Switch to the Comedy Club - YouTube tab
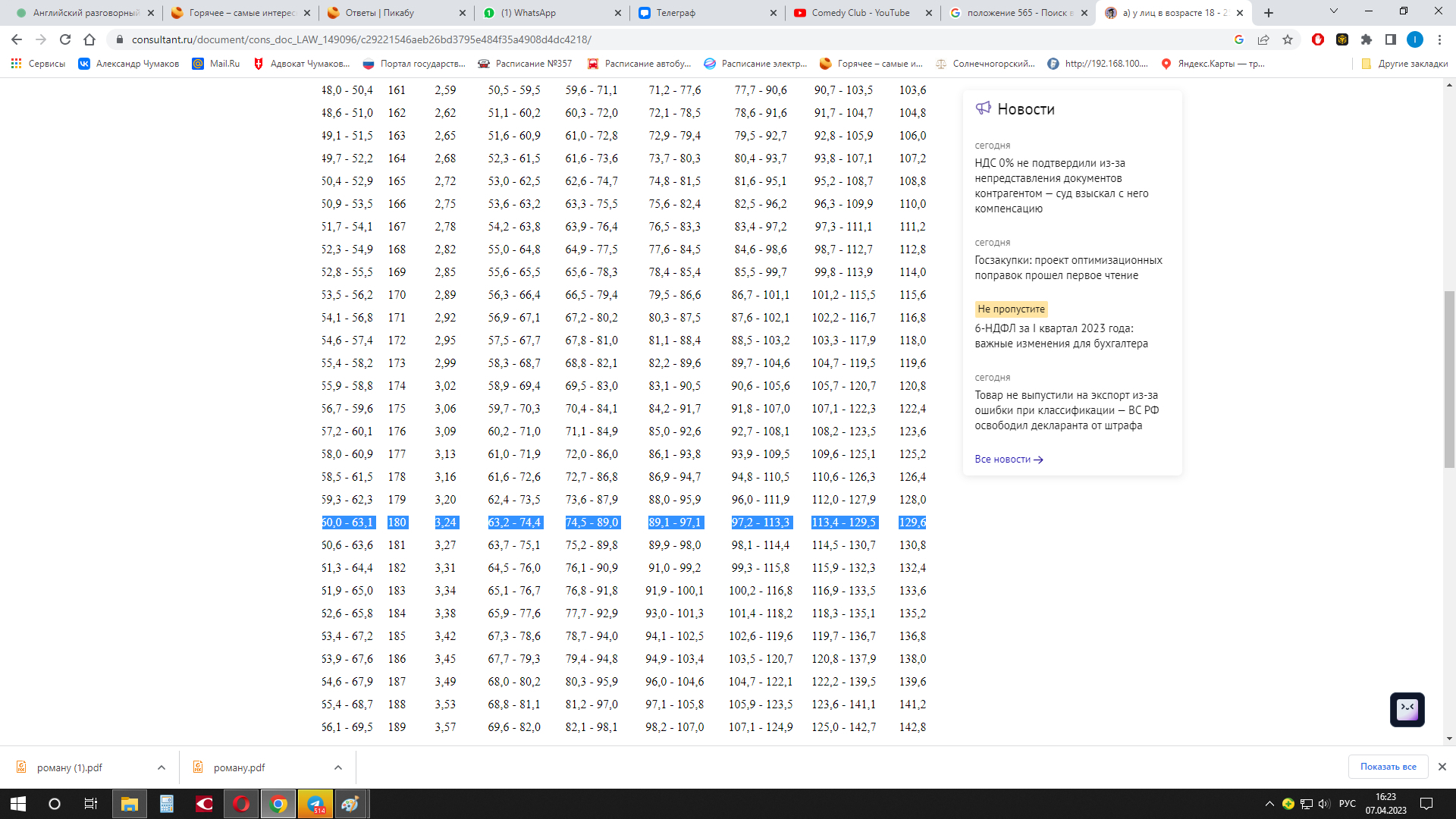The image size is (1456, 819). (x=860, y=13)
